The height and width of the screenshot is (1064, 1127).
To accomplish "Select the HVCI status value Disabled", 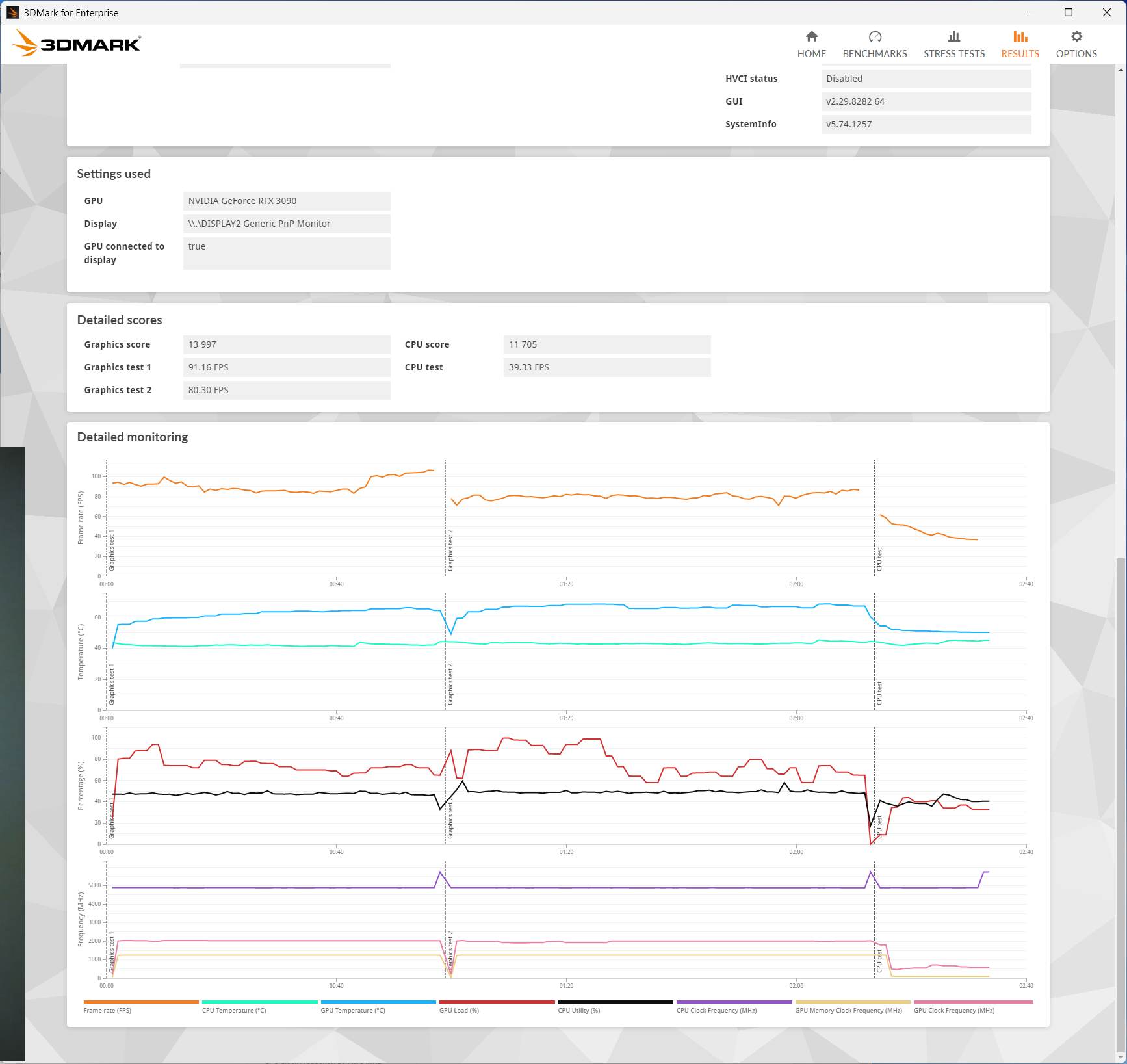I will click(926, 79).
